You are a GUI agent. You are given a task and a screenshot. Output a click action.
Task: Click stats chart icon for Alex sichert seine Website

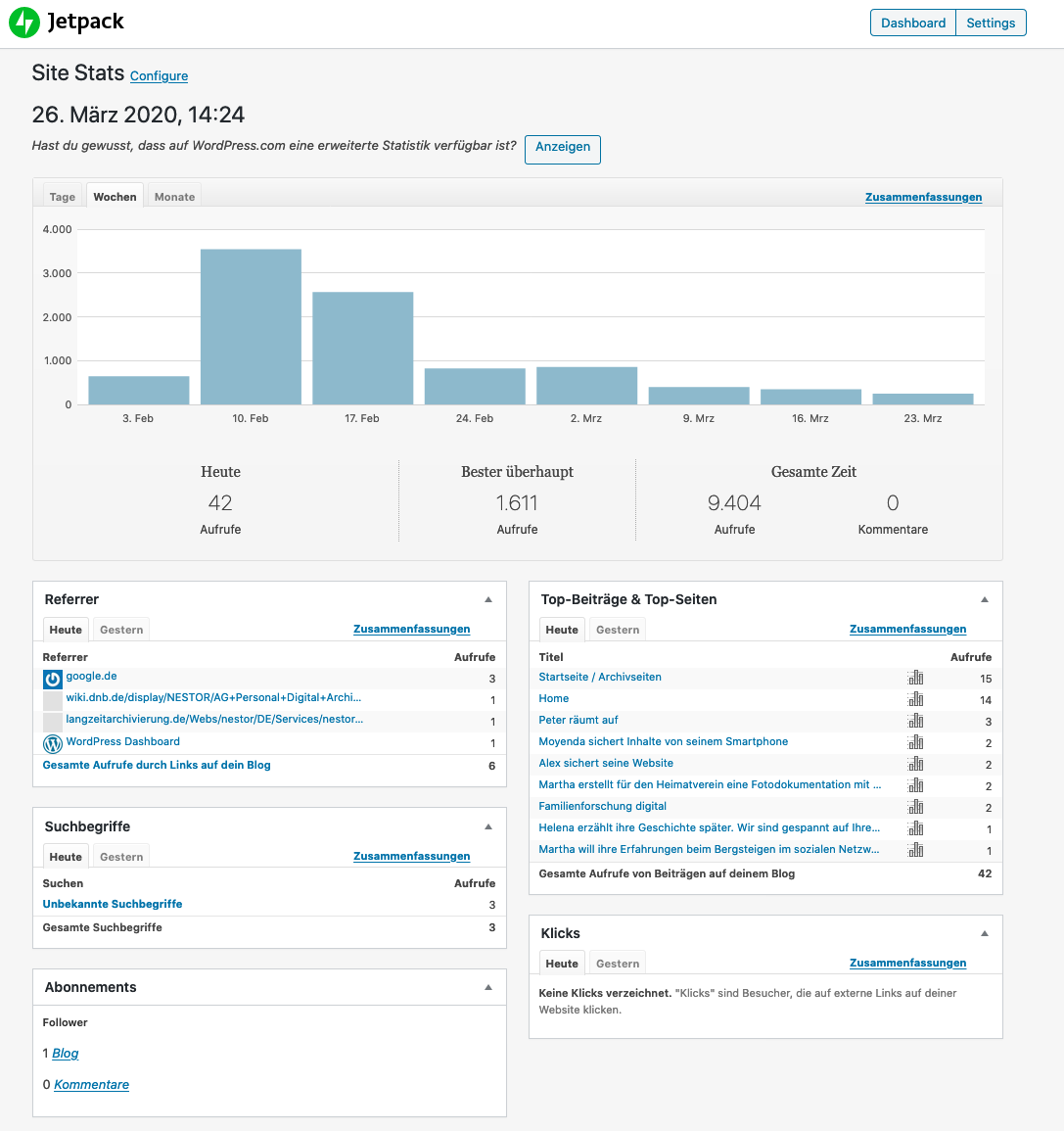[x=915, y=764]
